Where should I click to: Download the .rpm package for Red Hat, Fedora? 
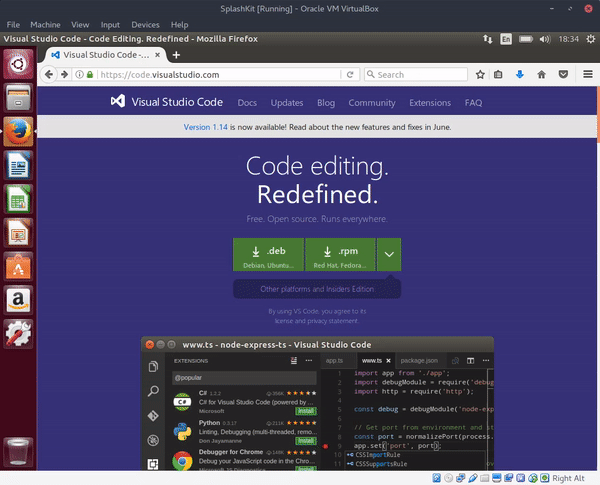click(x=341, y=255)
